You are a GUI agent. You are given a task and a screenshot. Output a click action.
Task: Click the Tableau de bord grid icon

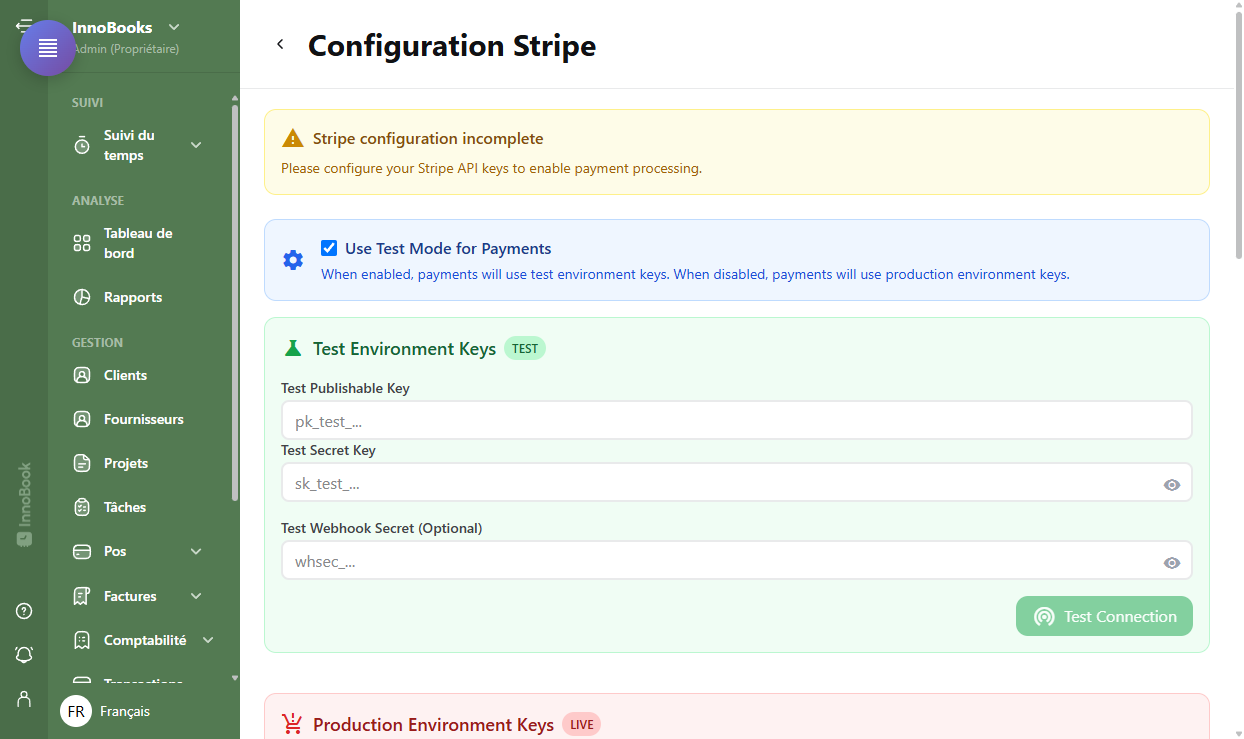point(82,243)
